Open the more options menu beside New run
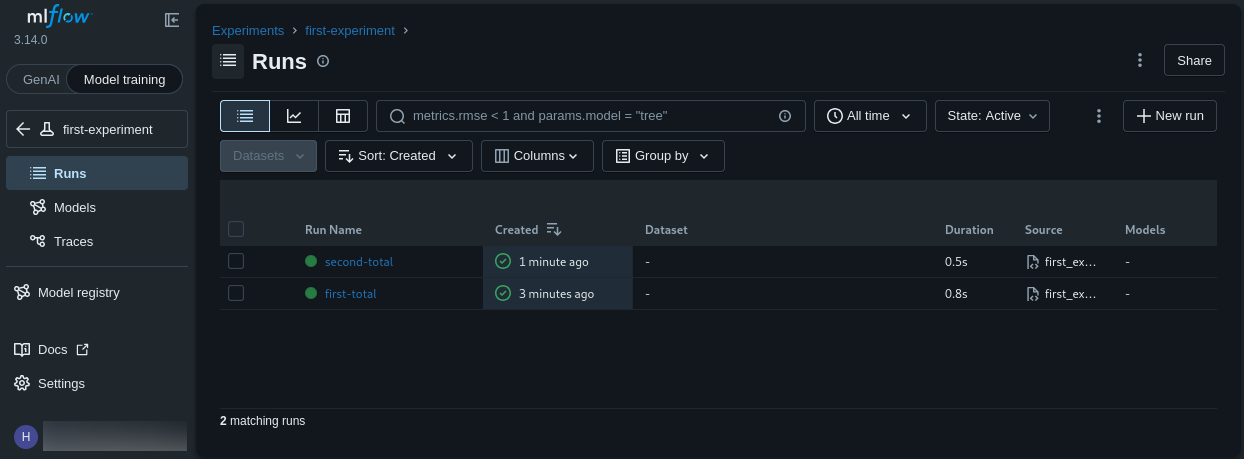Image resolution: width=1244 pixels, height=459 pixels. click(1099, 116)
